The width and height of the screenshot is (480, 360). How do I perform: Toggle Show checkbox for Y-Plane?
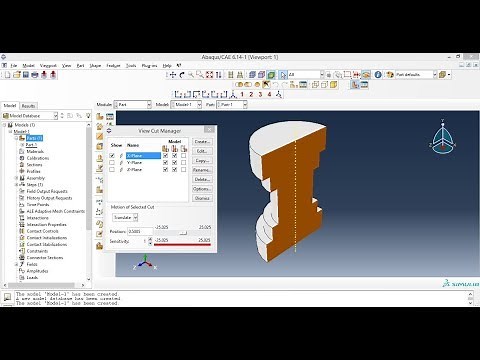(x=112, y=163)
